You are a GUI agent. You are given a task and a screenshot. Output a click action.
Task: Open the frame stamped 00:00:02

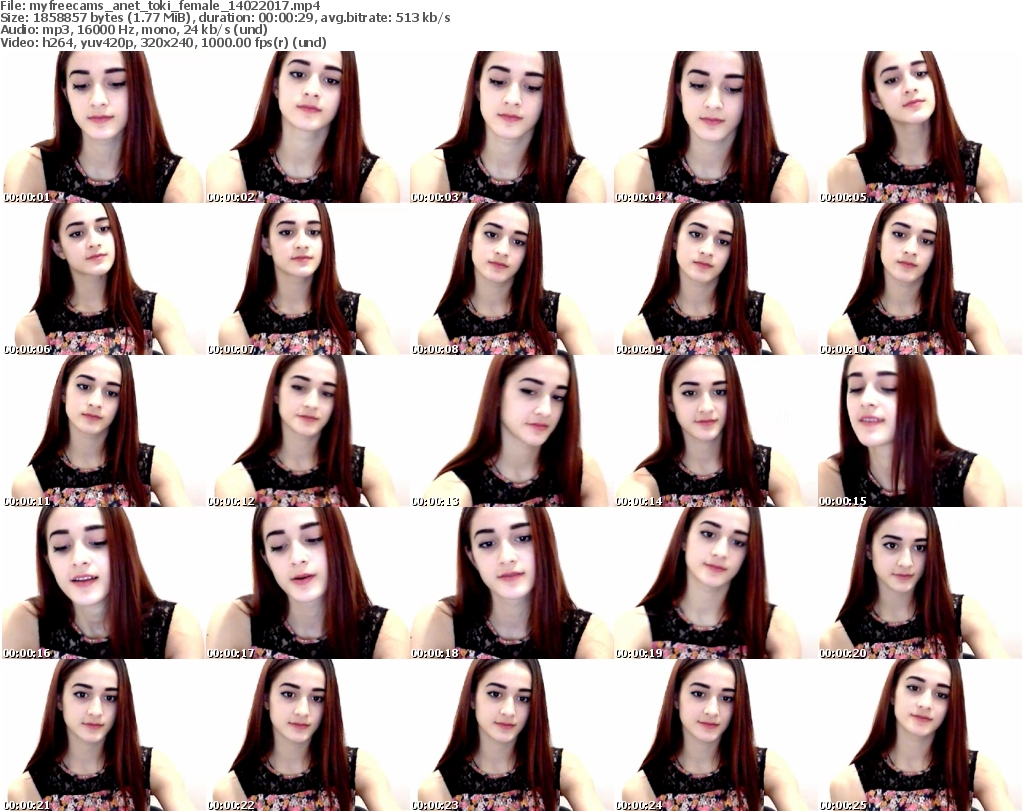point(306,127)
